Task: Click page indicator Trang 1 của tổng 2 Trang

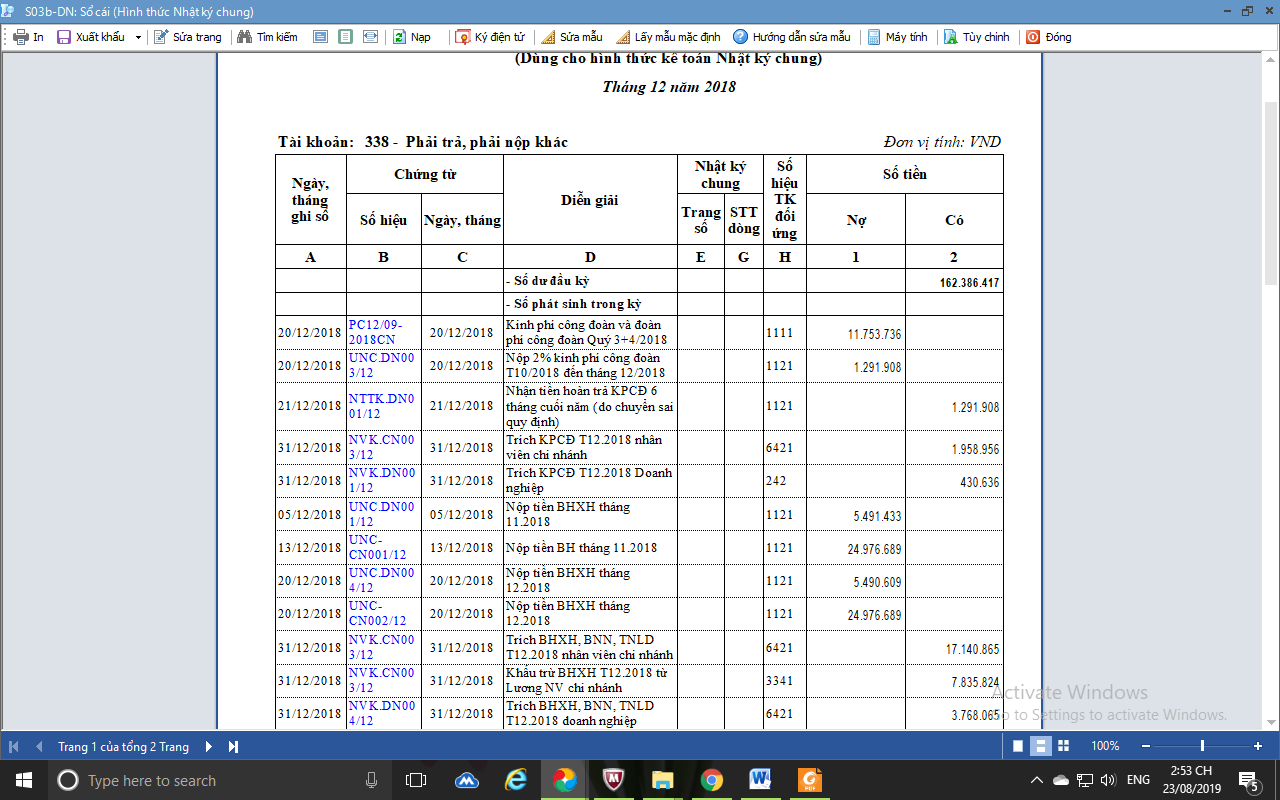Action: 123,746
